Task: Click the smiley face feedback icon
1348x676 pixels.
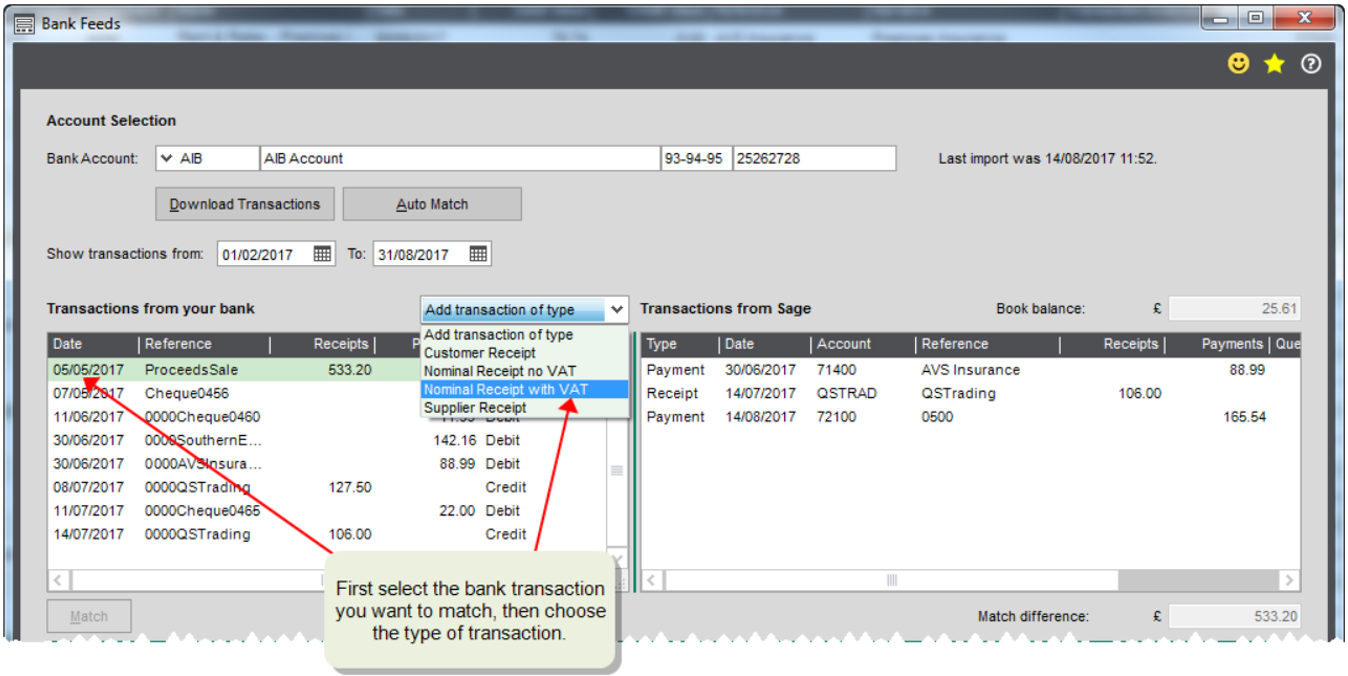Action: (x=1238, y=64)
